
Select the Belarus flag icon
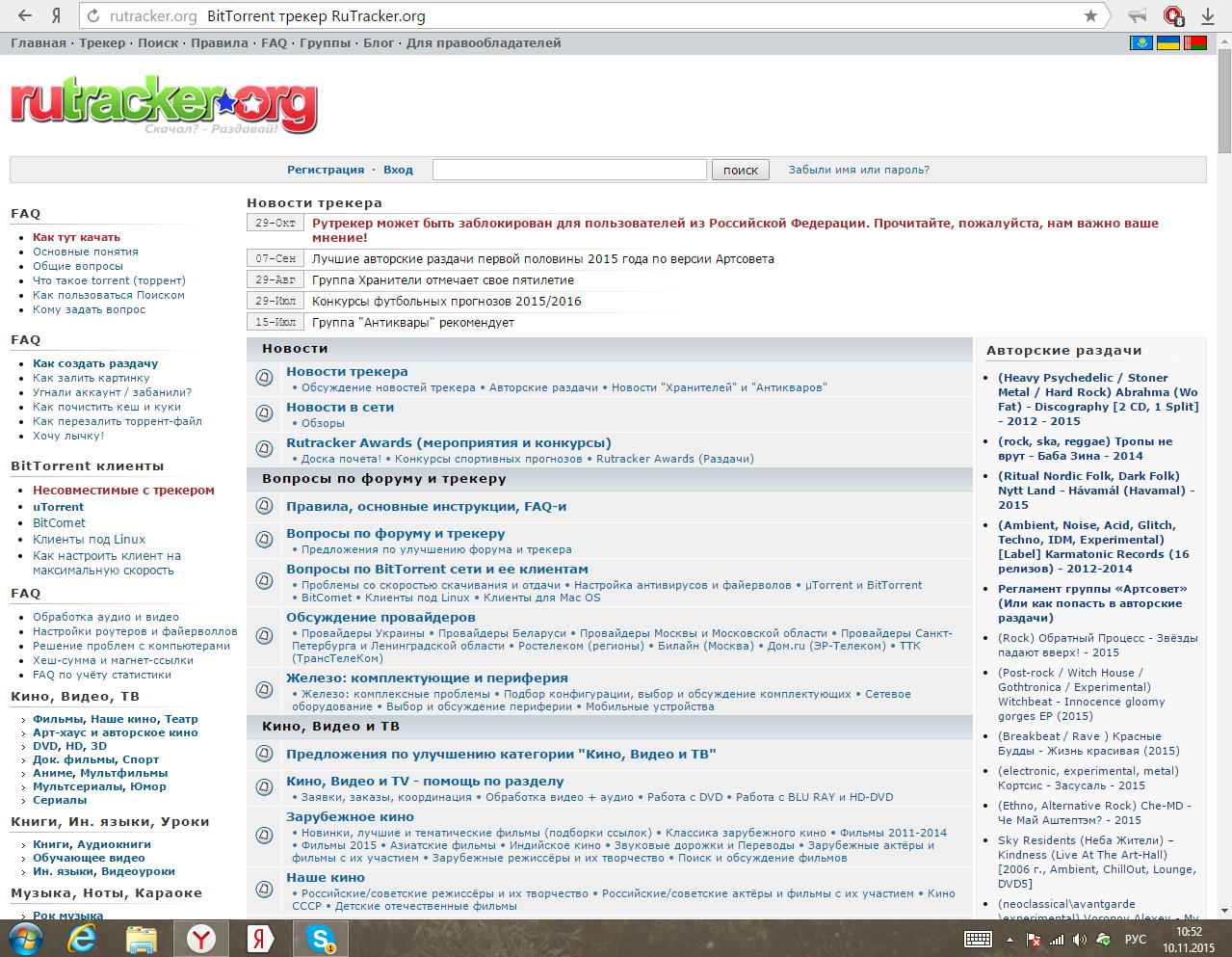[x=1195, y=43]
